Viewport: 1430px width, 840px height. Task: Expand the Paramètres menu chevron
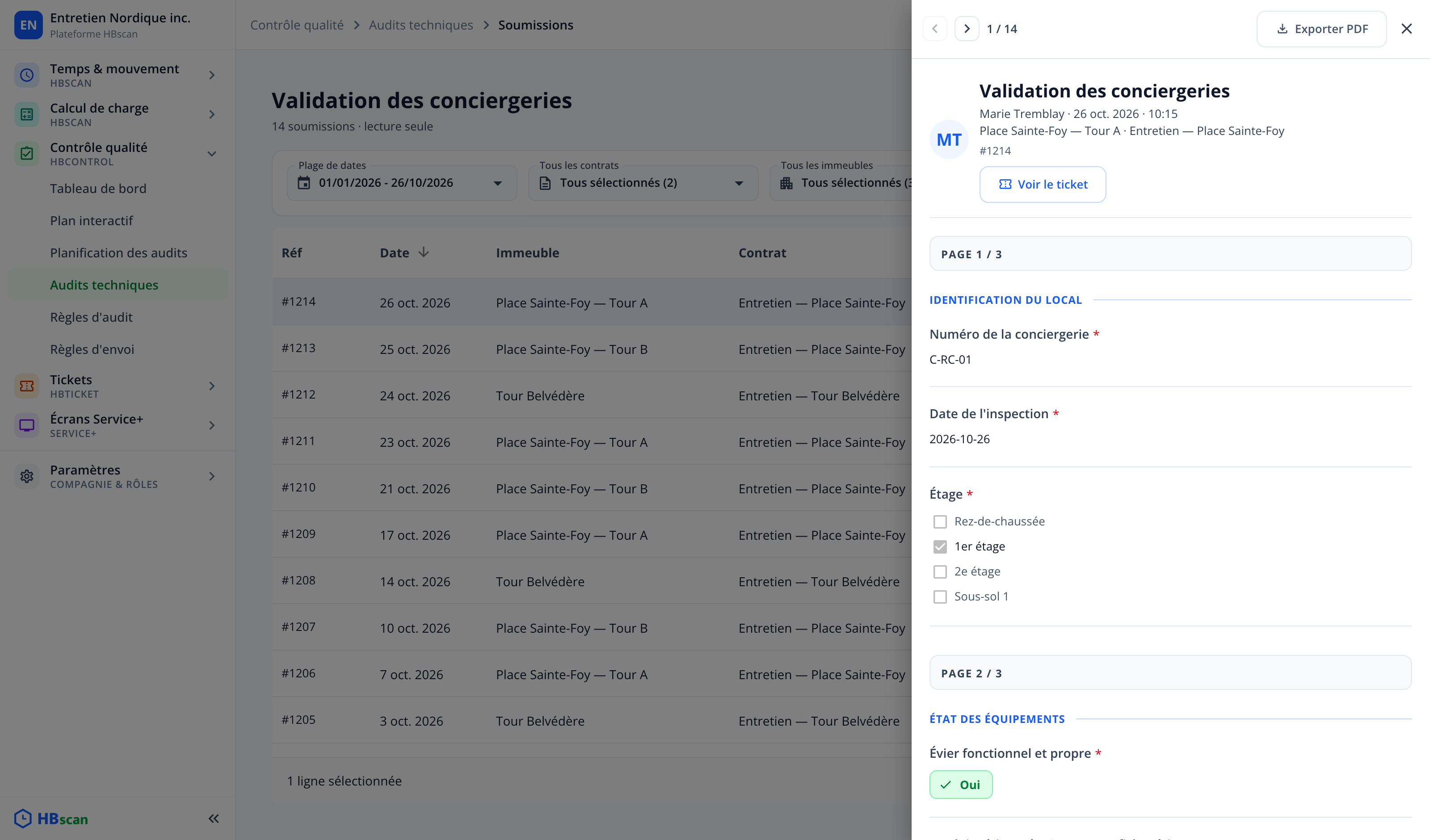212,476
